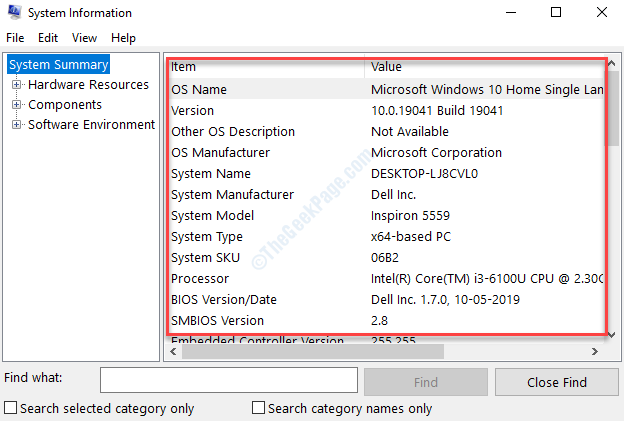Click the SMBIOS Version row label
The height and width of the screenshot is (421, 624).
coord(217,321)
